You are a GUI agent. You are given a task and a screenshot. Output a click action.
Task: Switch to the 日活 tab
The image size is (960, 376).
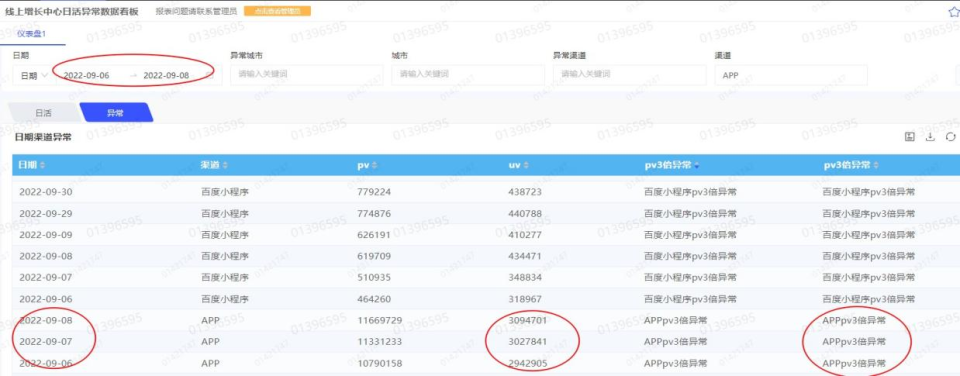43,113
